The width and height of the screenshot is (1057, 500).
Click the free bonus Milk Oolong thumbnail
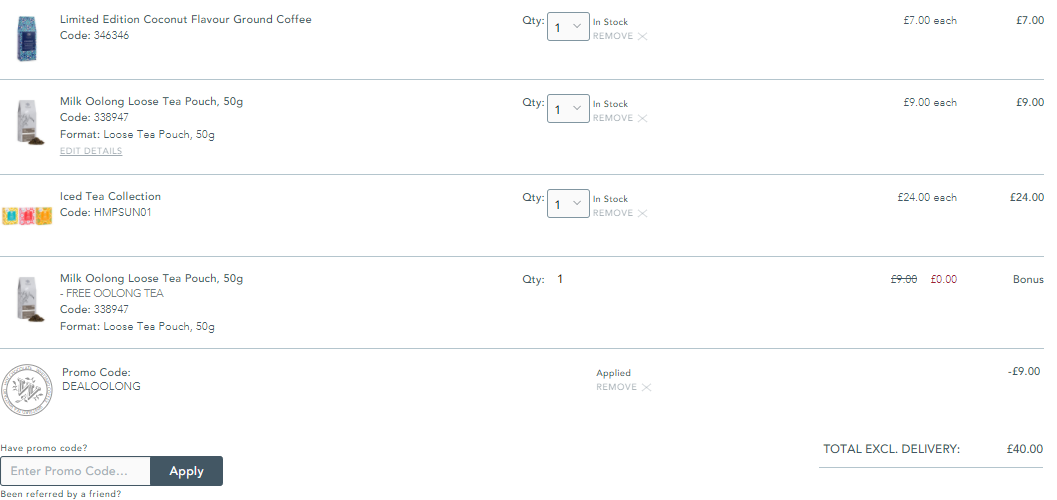30,299
